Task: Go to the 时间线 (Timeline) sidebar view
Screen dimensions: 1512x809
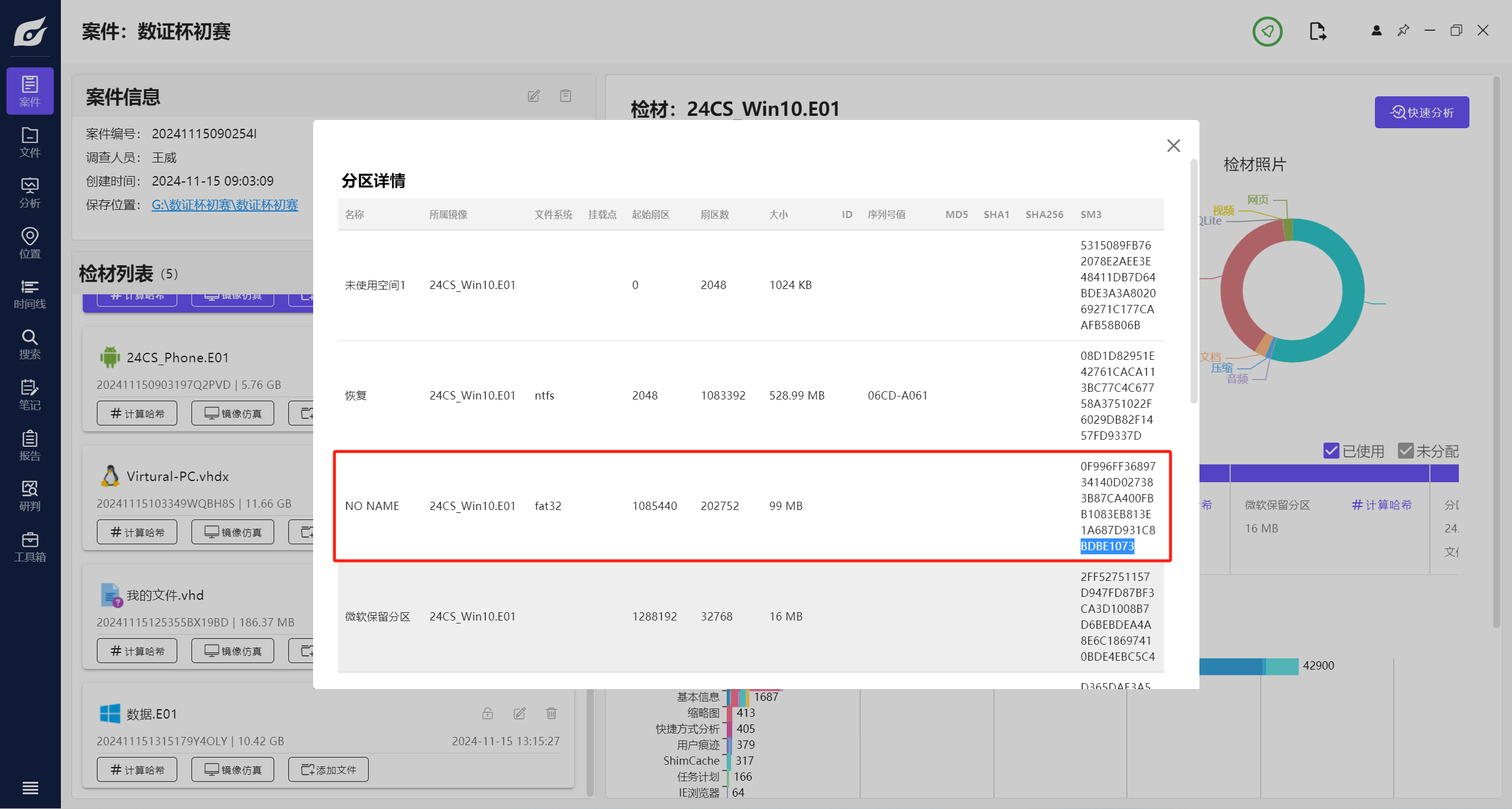Action: [x=30, y=294]
